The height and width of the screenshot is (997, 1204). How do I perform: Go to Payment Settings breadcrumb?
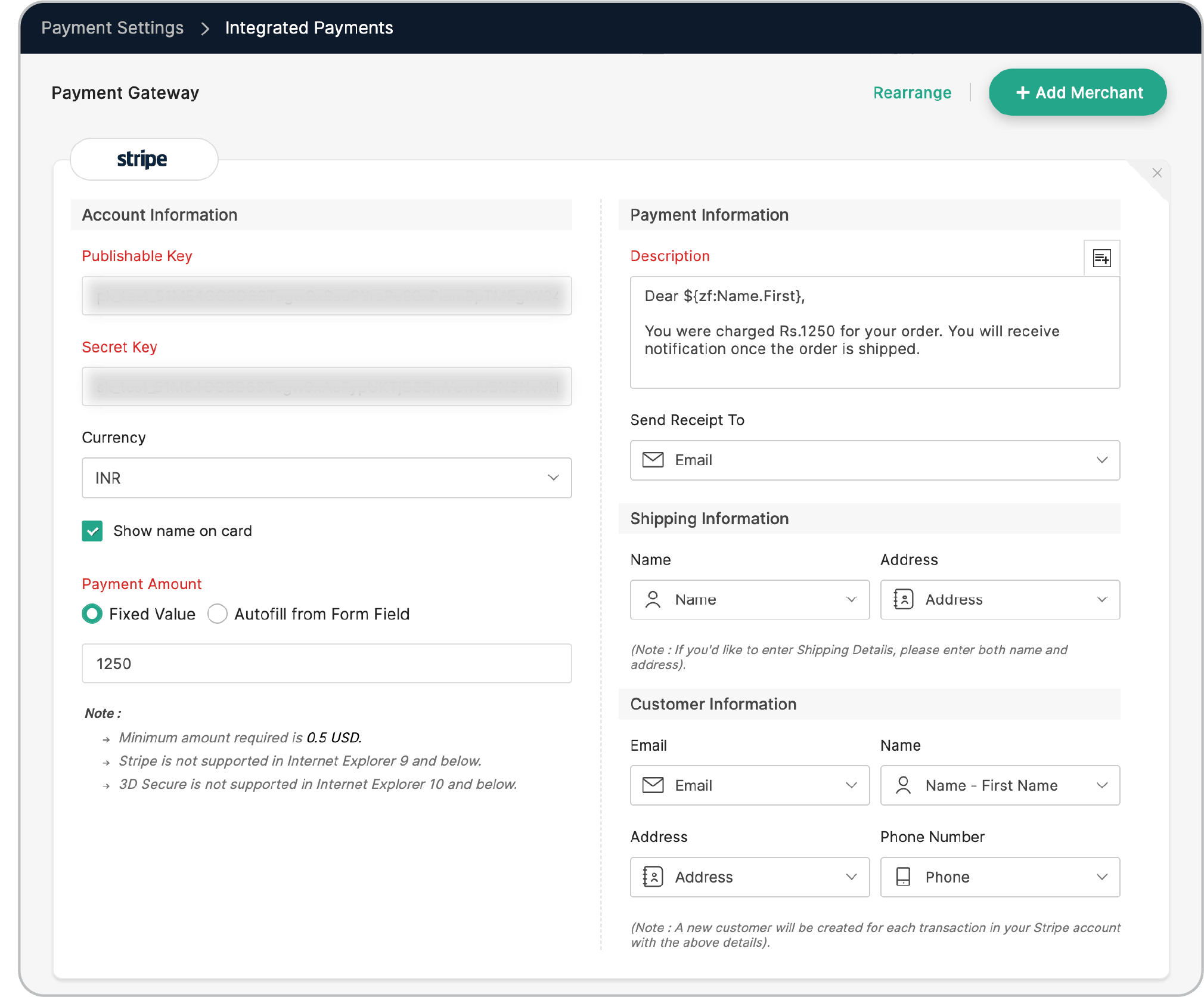113,27
